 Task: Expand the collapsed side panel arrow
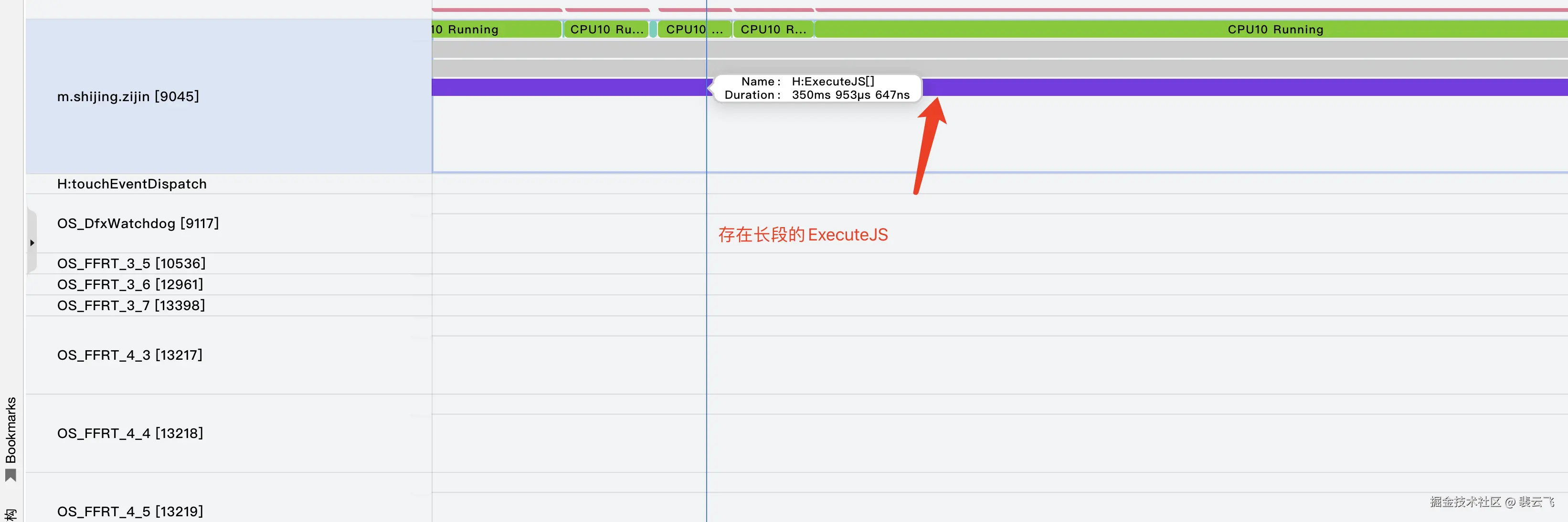click(x=32, y=243)
